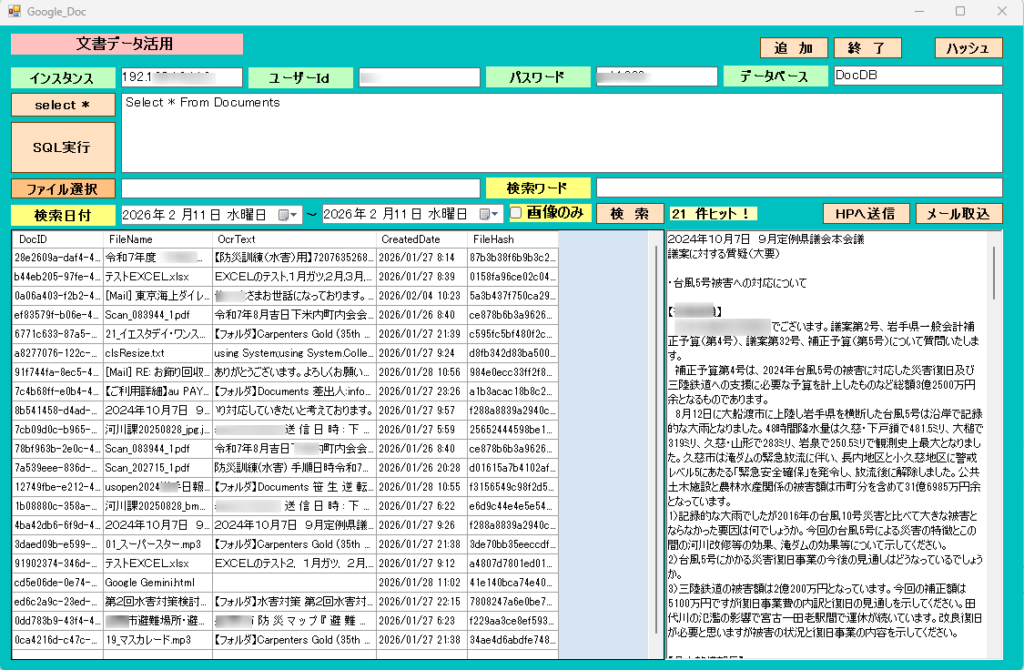Focus the 検索ワード text input field
The image size is (1024, 670).
799,188
